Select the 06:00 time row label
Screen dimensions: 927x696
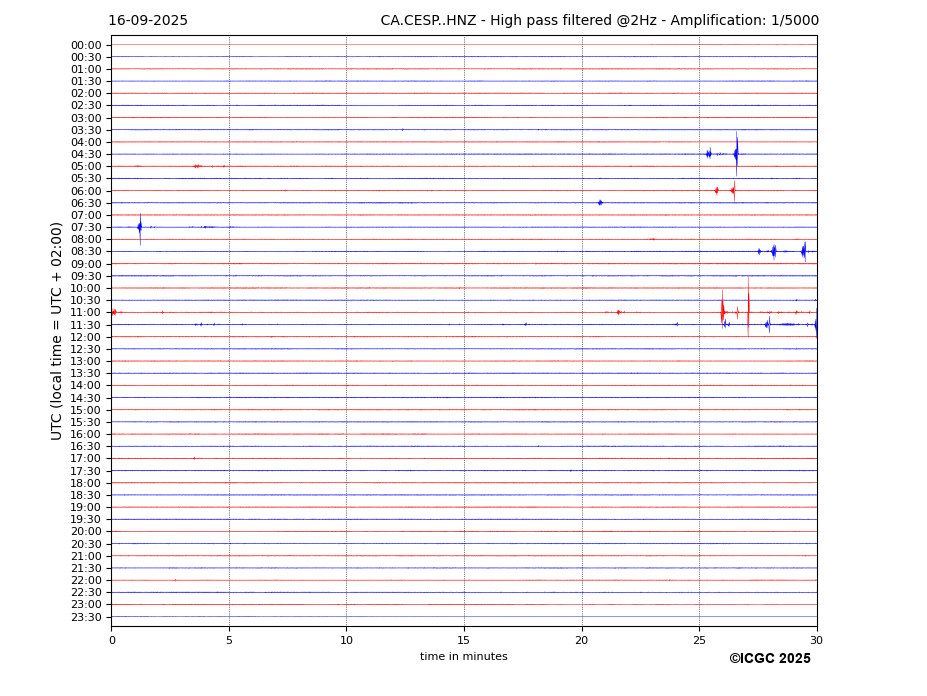click(86, 192)
